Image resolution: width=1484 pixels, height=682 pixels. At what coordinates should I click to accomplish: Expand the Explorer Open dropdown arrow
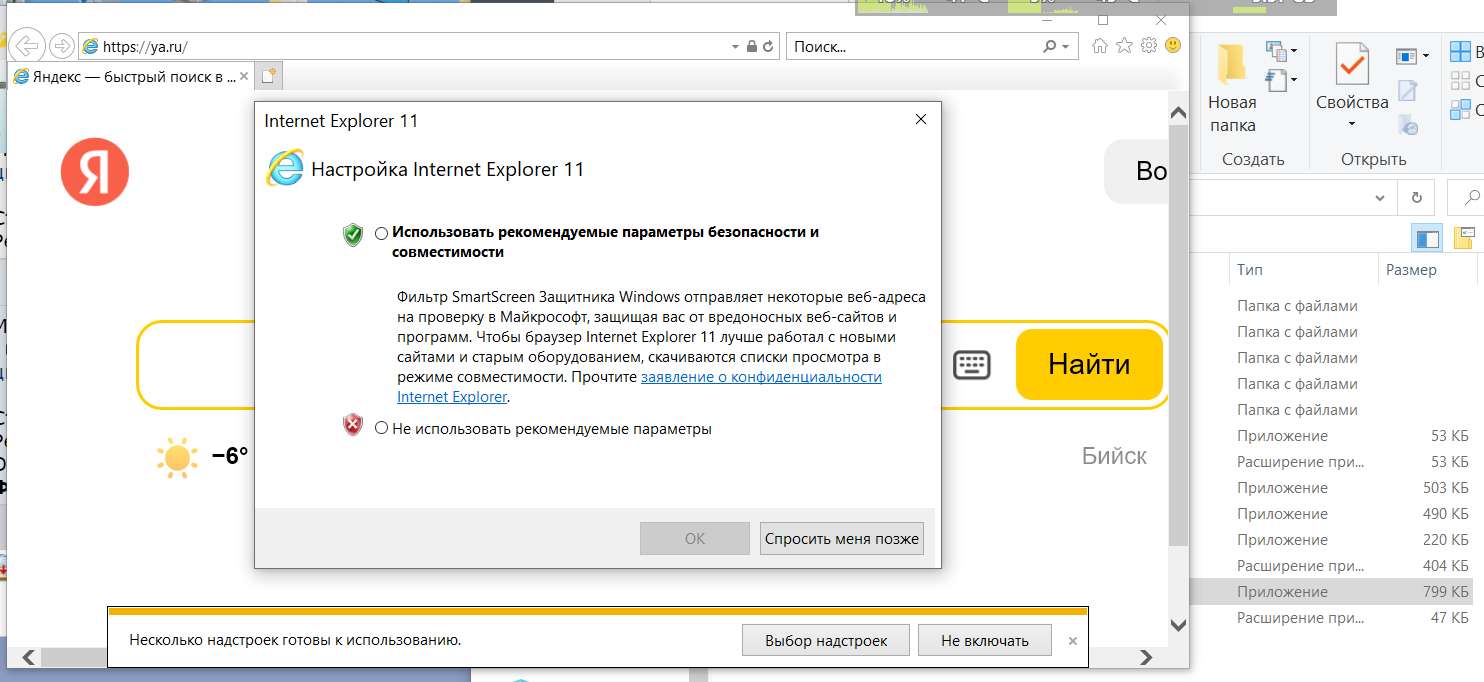pos(1426,55)
